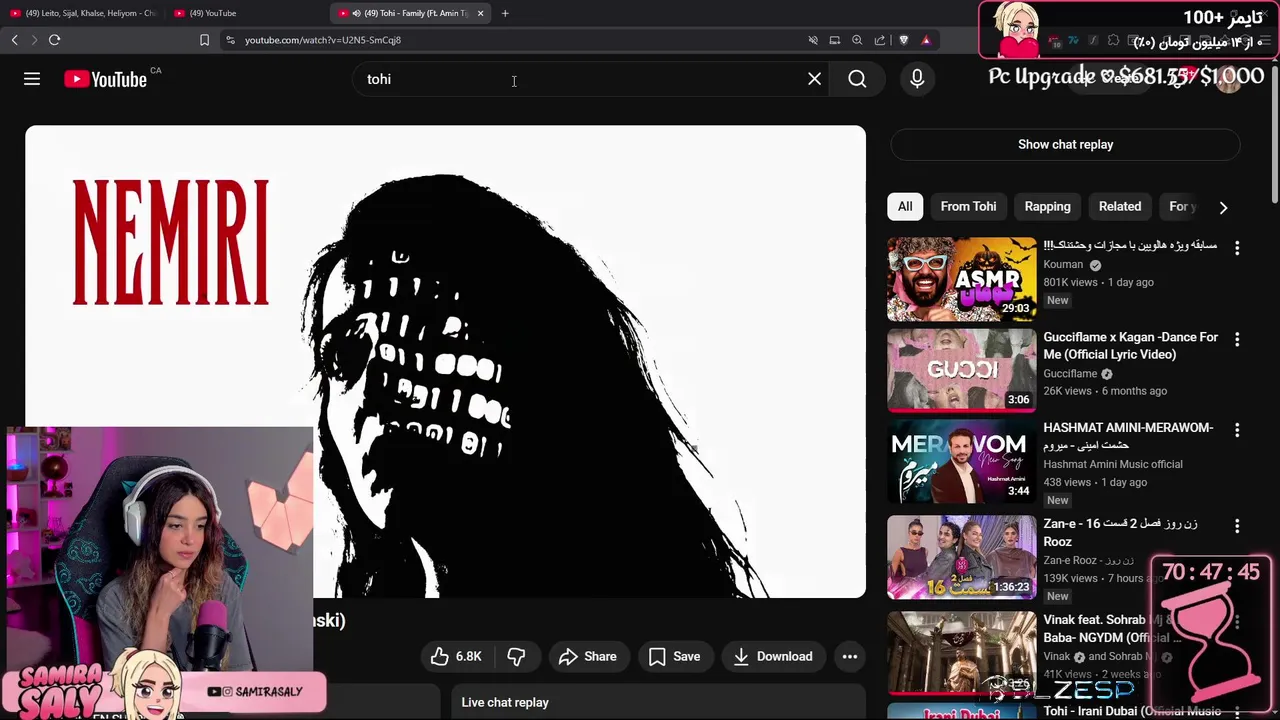The width and height of the screenshot is (1280, 720).
Task: Show chat replay
Action: [1065, 144]
